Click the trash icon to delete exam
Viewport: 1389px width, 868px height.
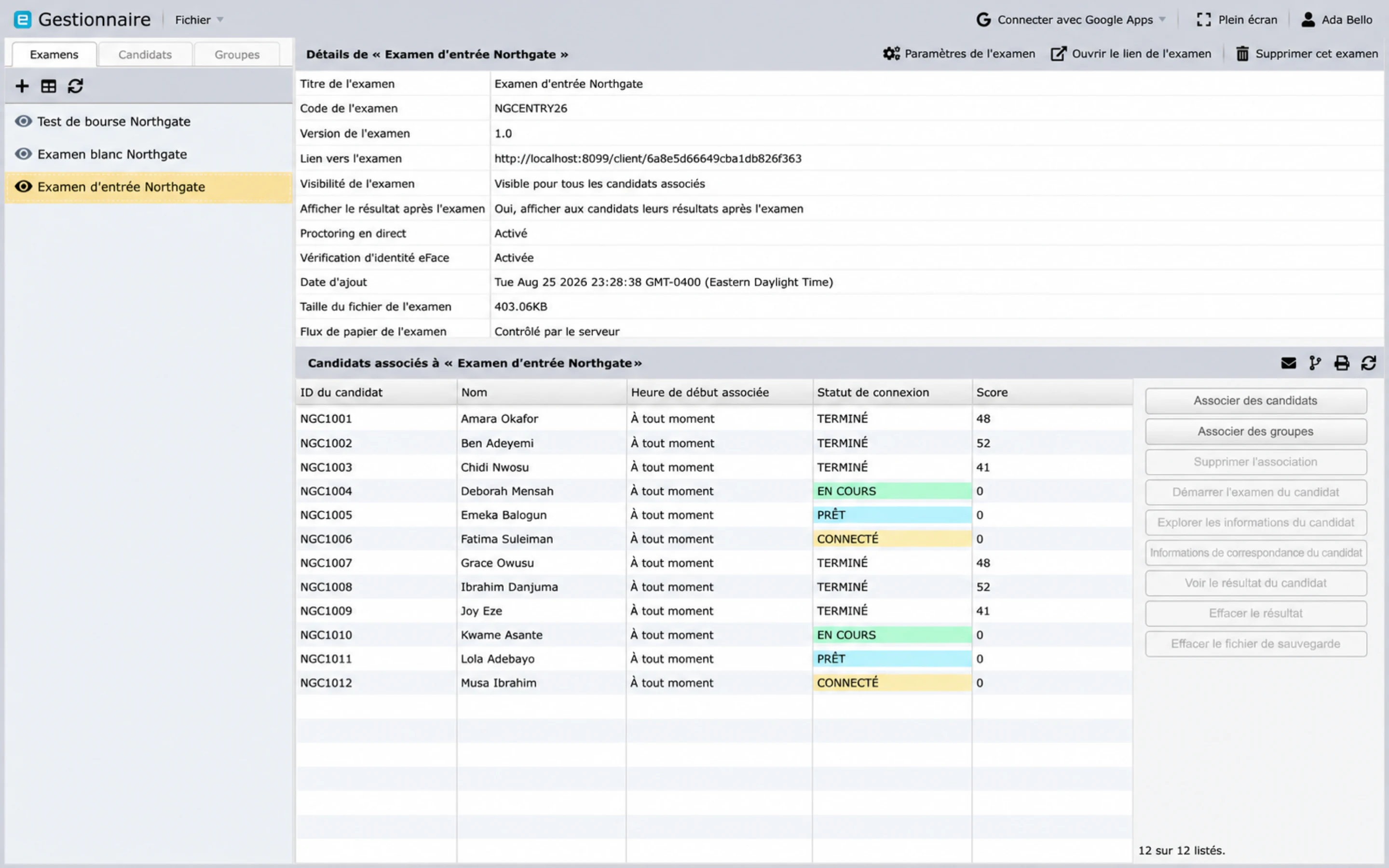pyautogui.click(x=1243, y=54)
